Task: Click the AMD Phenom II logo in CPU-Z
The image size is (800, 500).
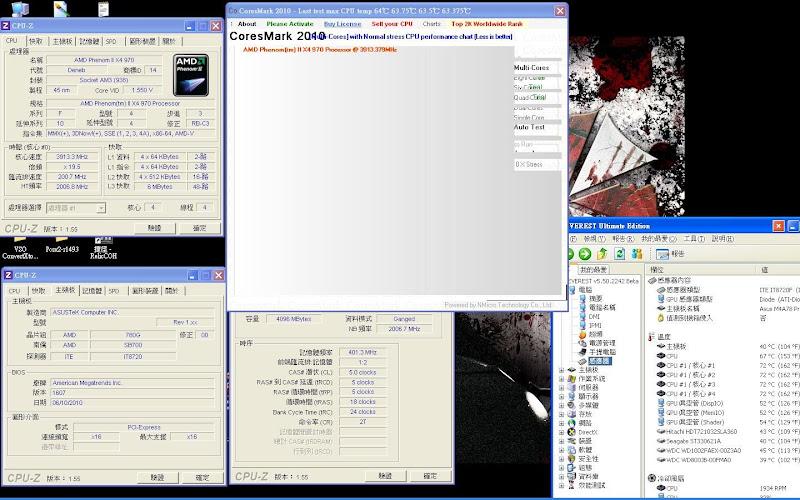Action: [x=191, y=75]
